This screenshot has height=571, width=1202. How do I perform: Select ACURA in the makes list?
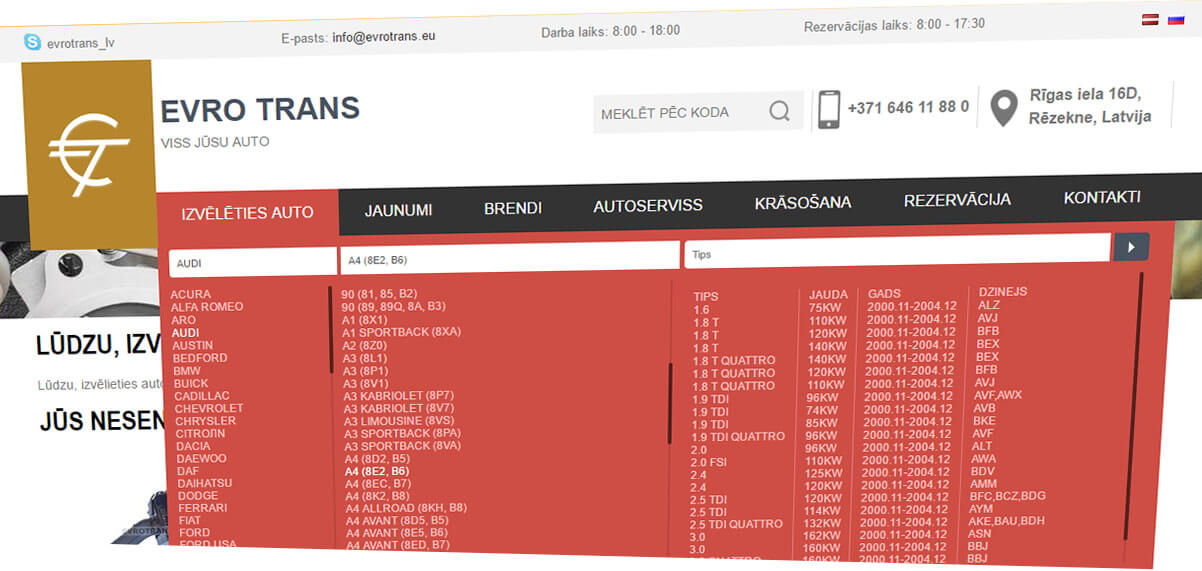191,294
